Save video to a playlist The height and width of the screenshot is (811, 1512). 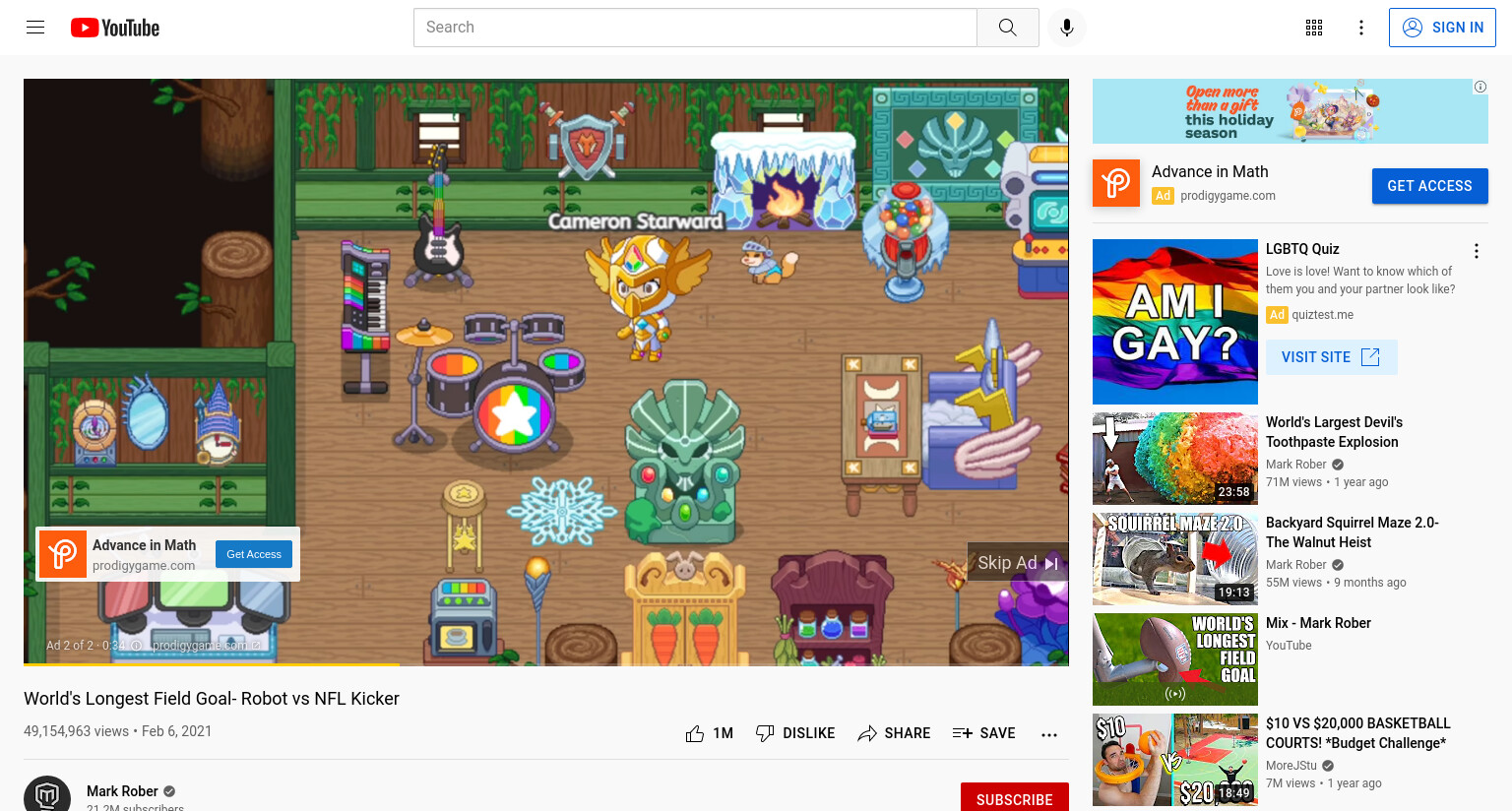[984, 733]
